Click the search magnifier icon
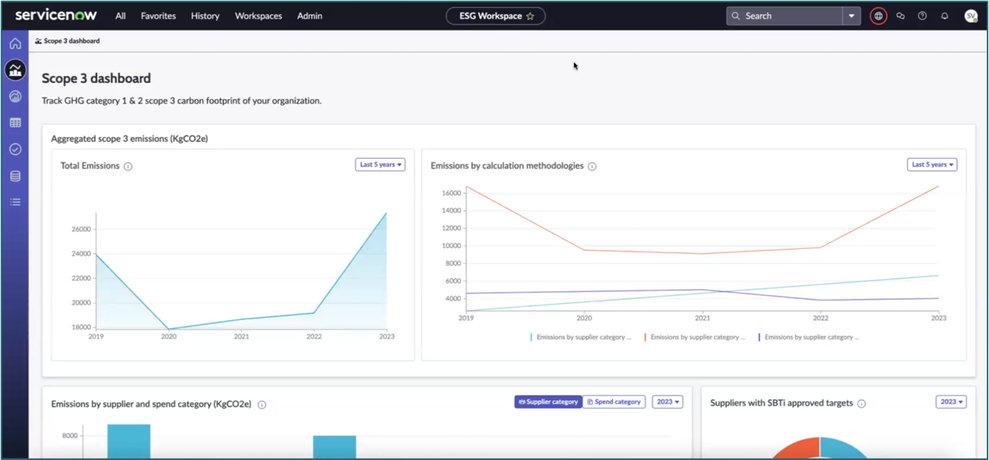This screenshot has height=460, width=989. coord(735,16)
